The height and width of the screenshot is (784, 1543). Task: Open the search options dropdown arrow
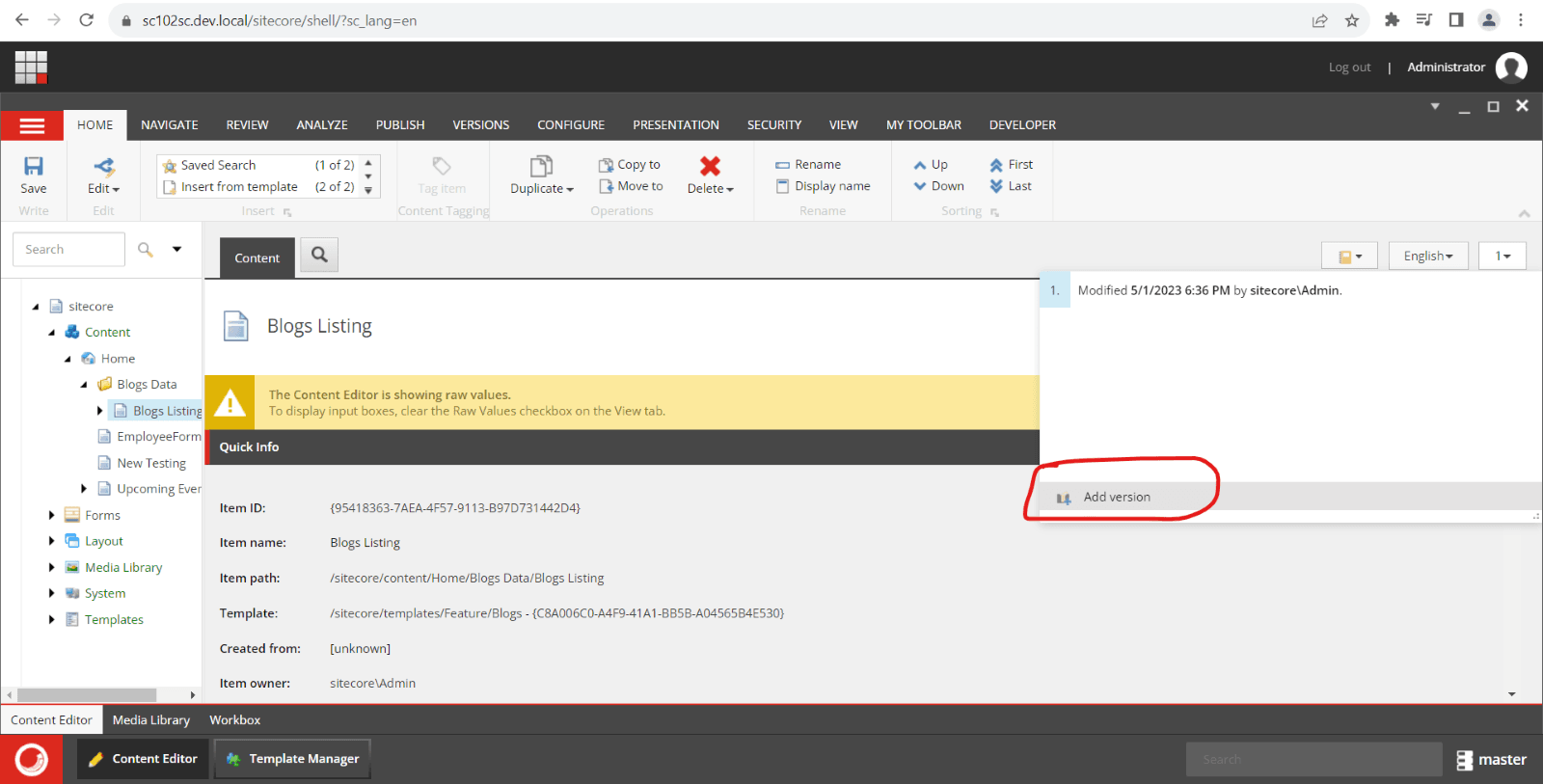[177, 249]
